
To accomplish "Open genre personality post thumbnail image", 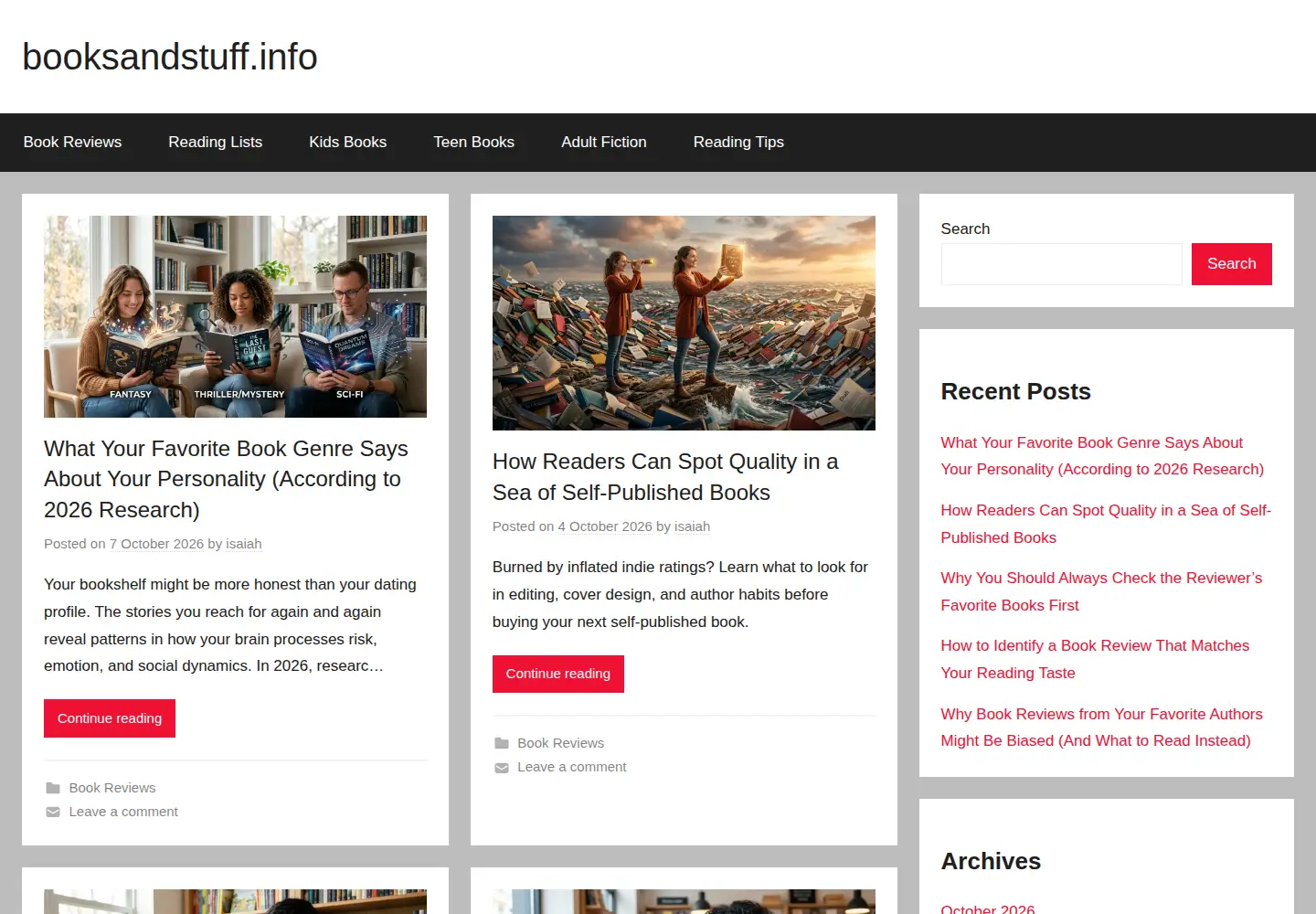I will [x=235, y=316].
